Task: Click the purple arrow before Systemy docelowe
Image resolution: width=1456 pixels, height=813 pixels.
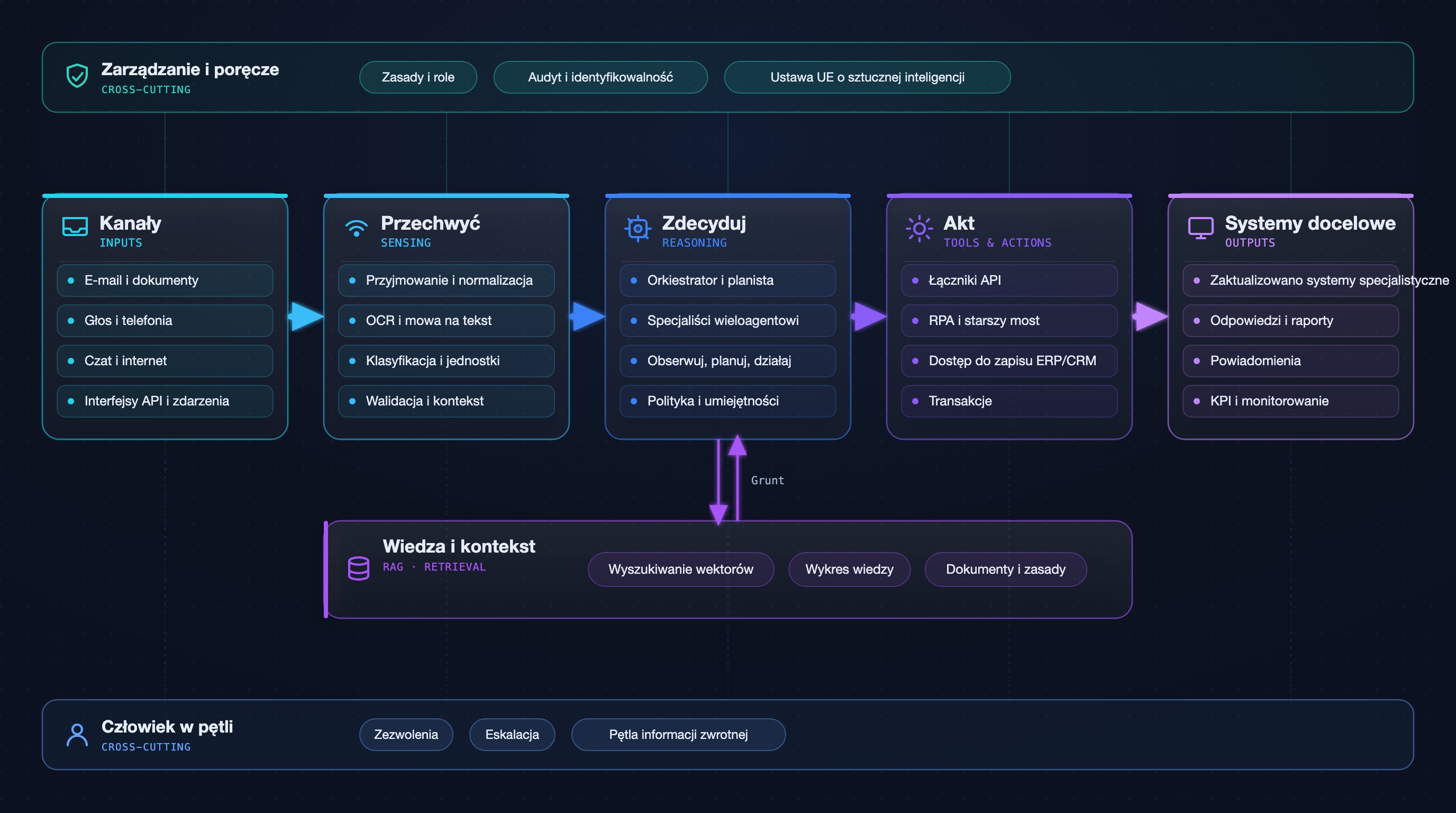Action: 1150,316
